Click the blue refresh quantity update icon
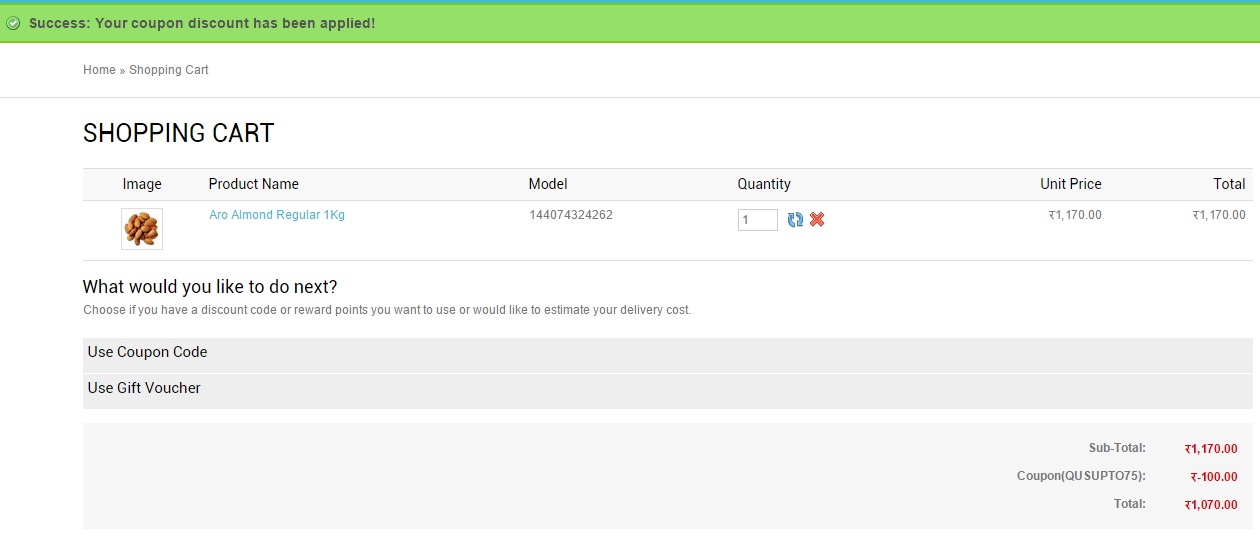Screen dimensions: 1260x536 pyautogui.click(x=795, y=220)
